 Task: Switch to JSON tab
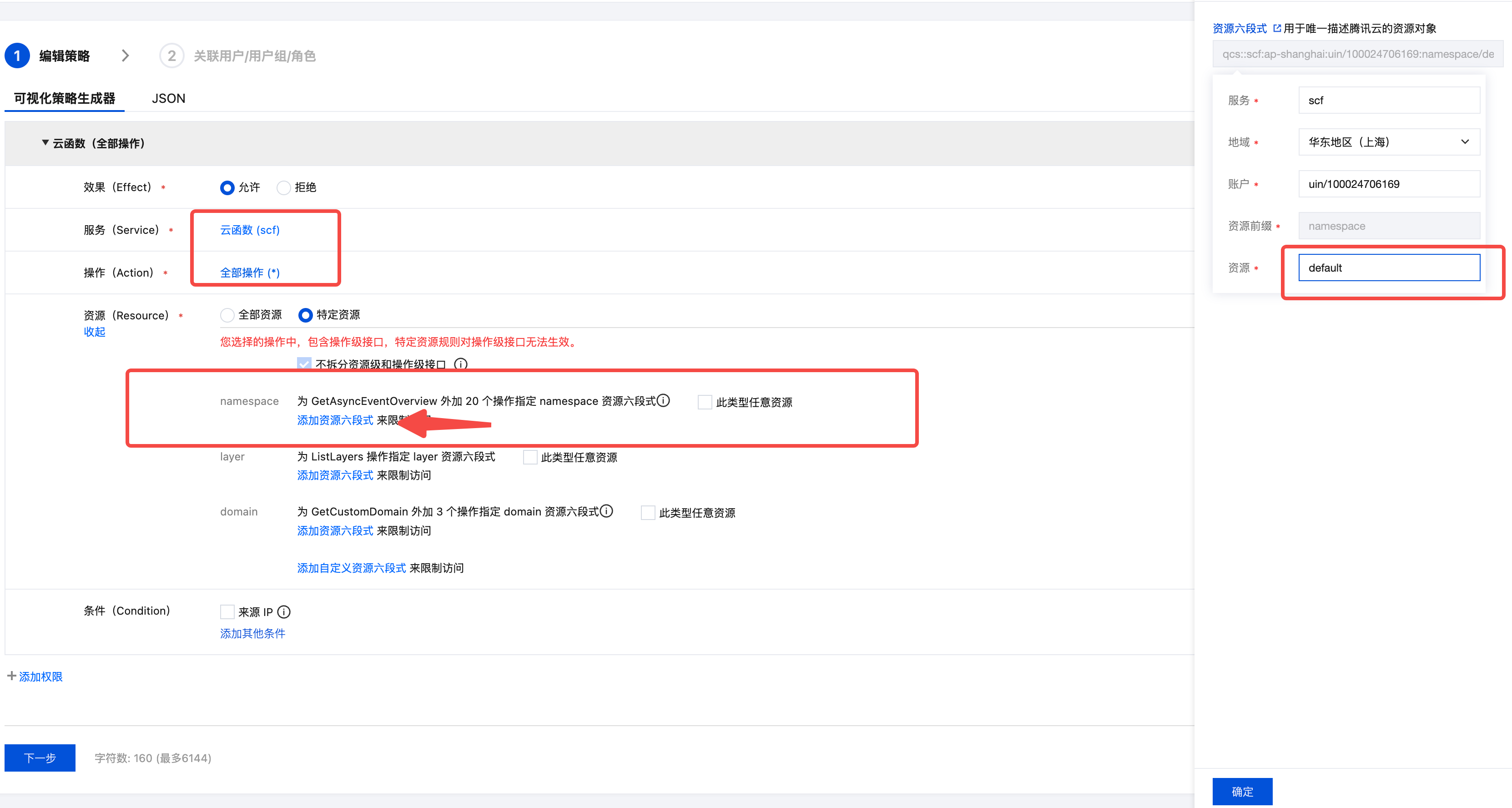tap(168, 99)
